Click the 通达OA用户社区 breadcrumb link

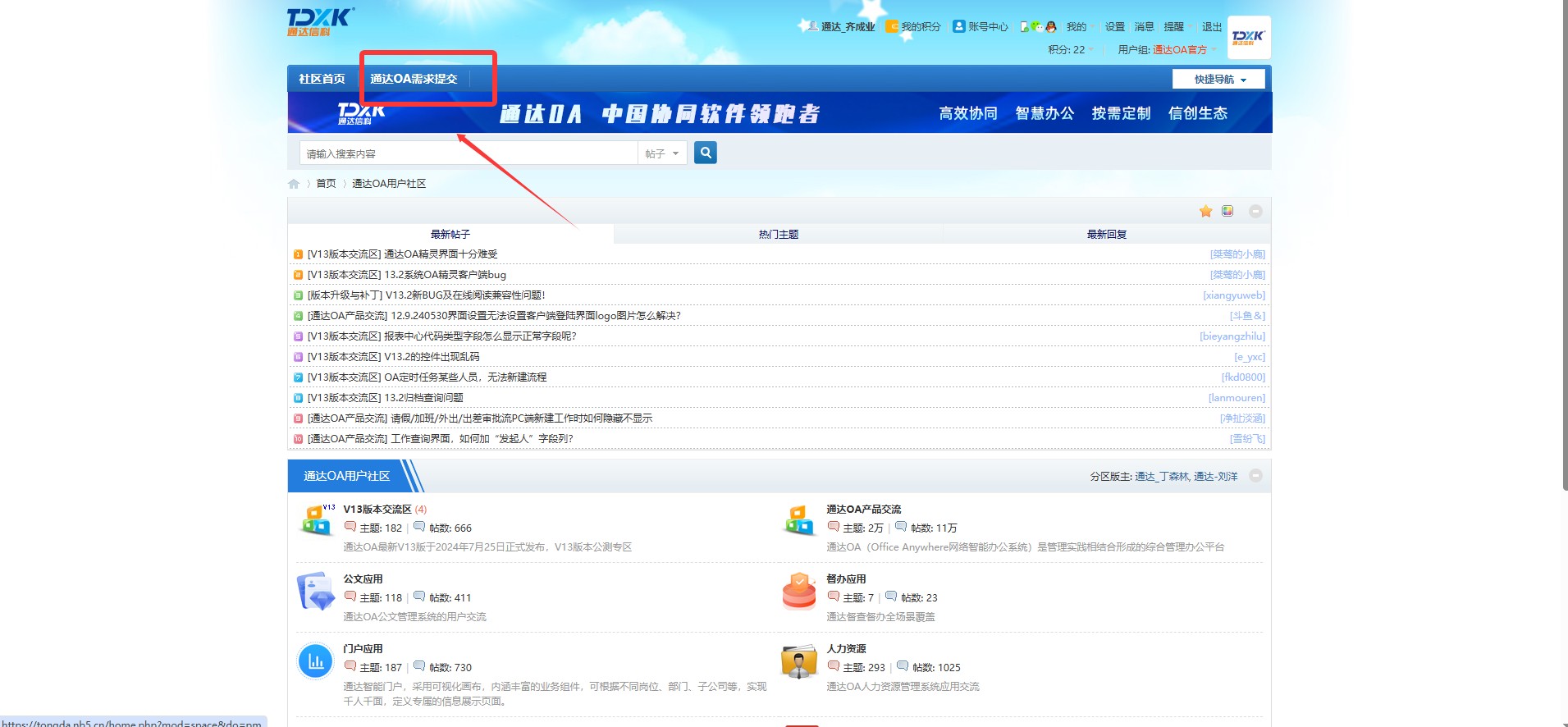[389, 184]
